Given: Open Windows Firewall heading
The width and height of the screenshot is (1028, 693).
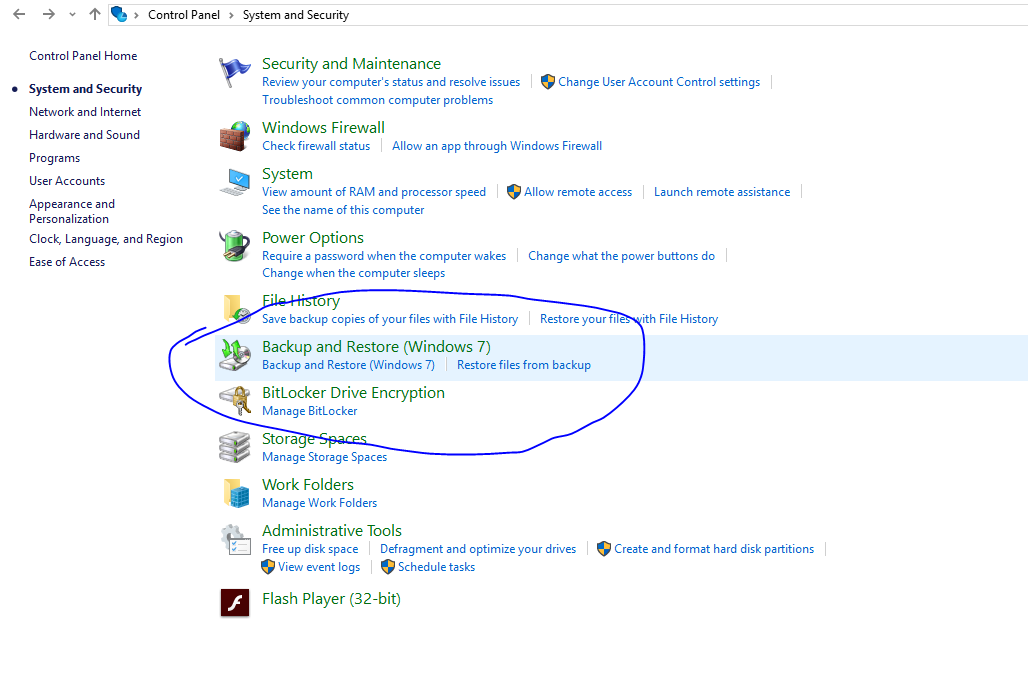Looking at the screenshot, I should 323,127.
